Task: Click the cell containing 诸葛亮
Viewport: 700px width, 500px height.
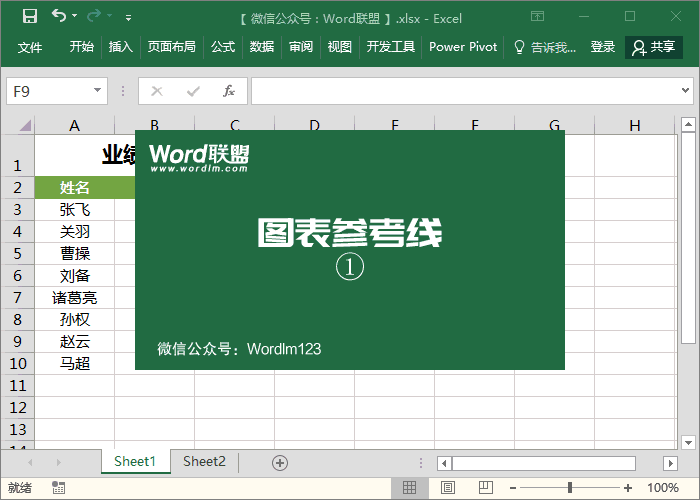Action: point(75,298)
